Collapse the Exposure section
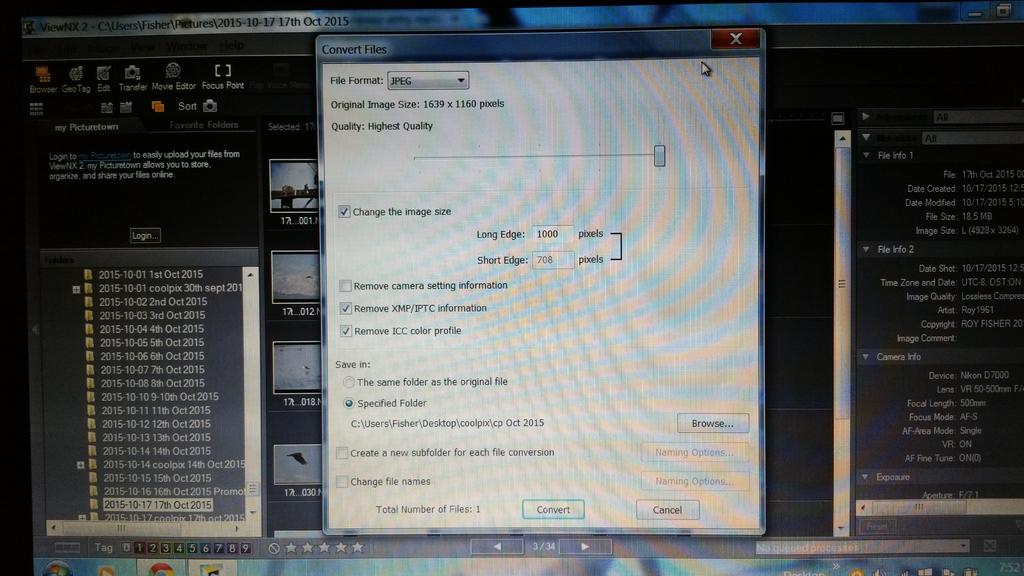Image resolution: width=1024 pixels, height=576 pixels. click(x=865, y=477)
